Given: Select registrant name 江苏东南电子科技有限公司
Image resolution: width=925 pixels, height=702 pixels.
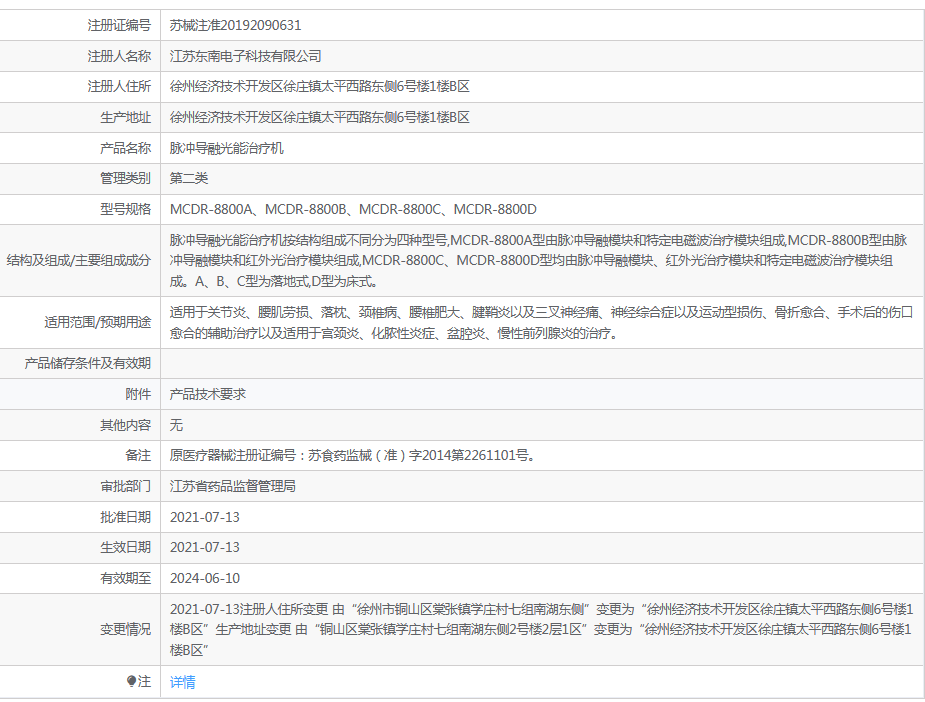Looking at the screenshot, I should click(245, 56).
